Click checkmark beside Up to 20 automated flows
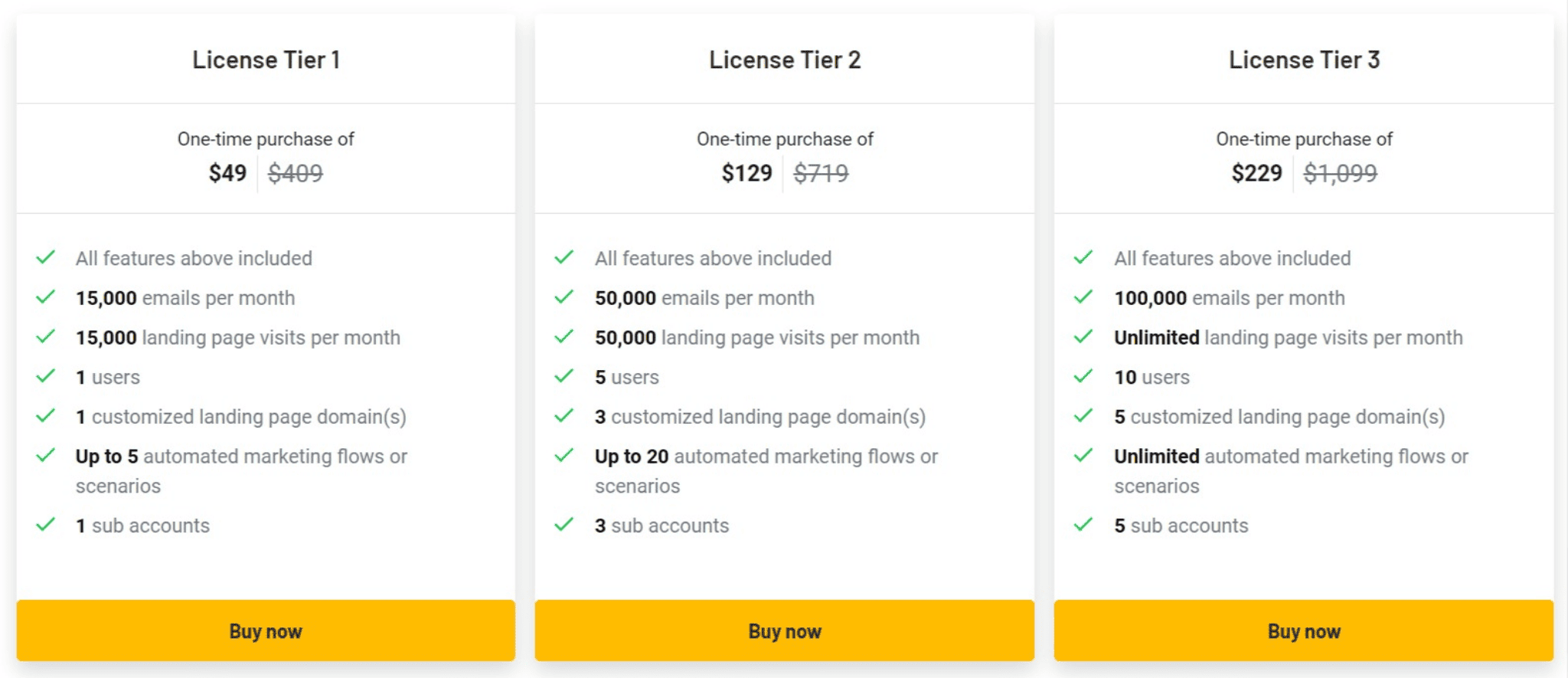Screen dimensions: 1568x678 [564, 455]
